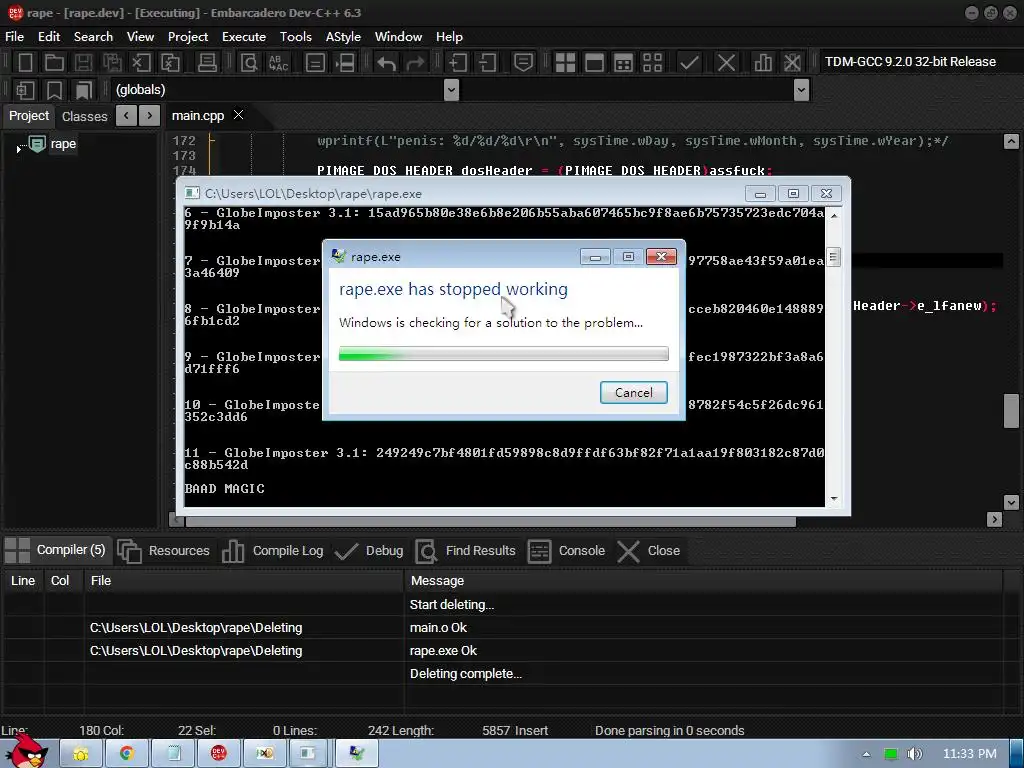
Task: Click the Replace (AB/AC) toolbar icon
Action: (278, 63)
